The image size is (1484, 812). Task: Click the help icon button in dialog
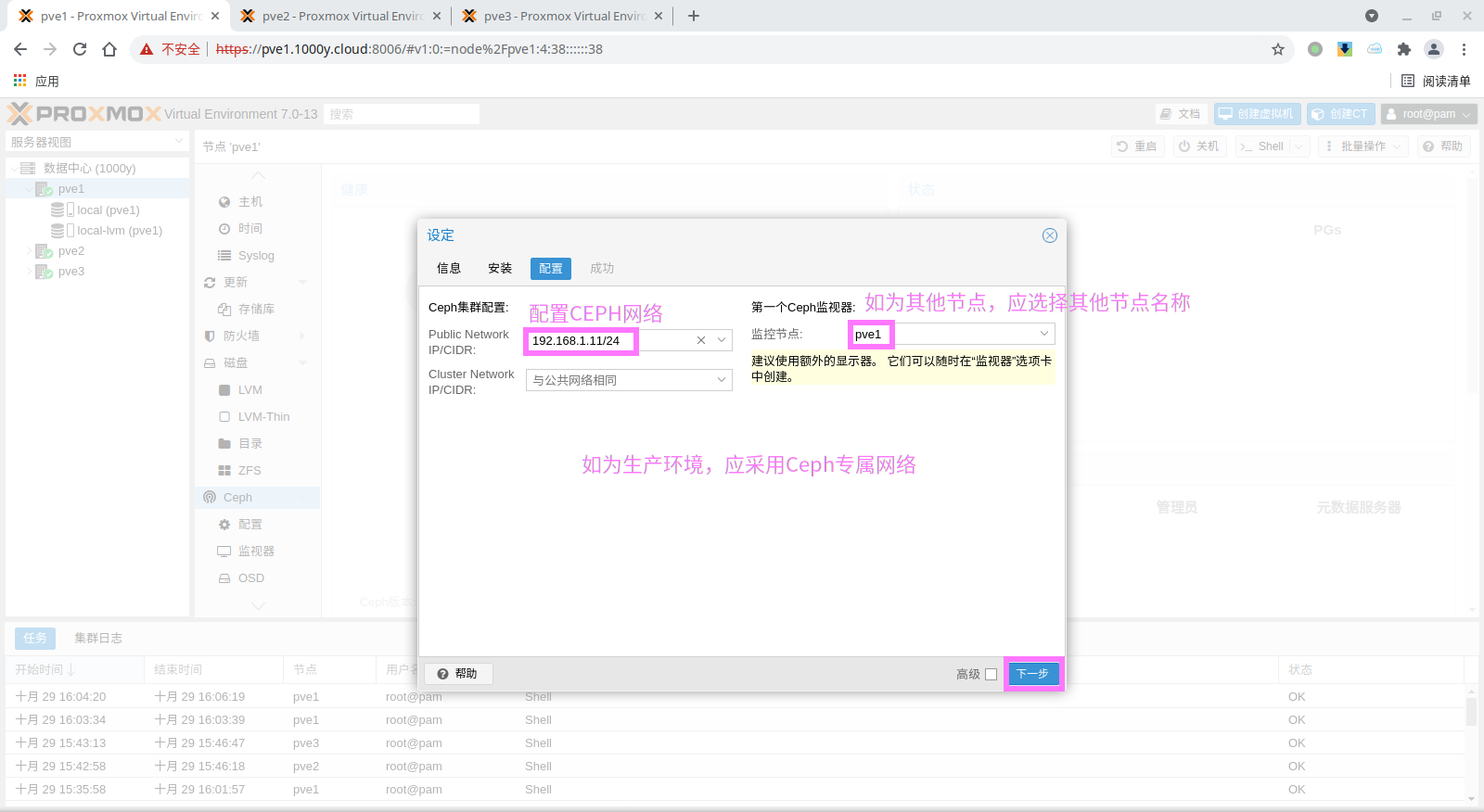(x=458, y=674)
